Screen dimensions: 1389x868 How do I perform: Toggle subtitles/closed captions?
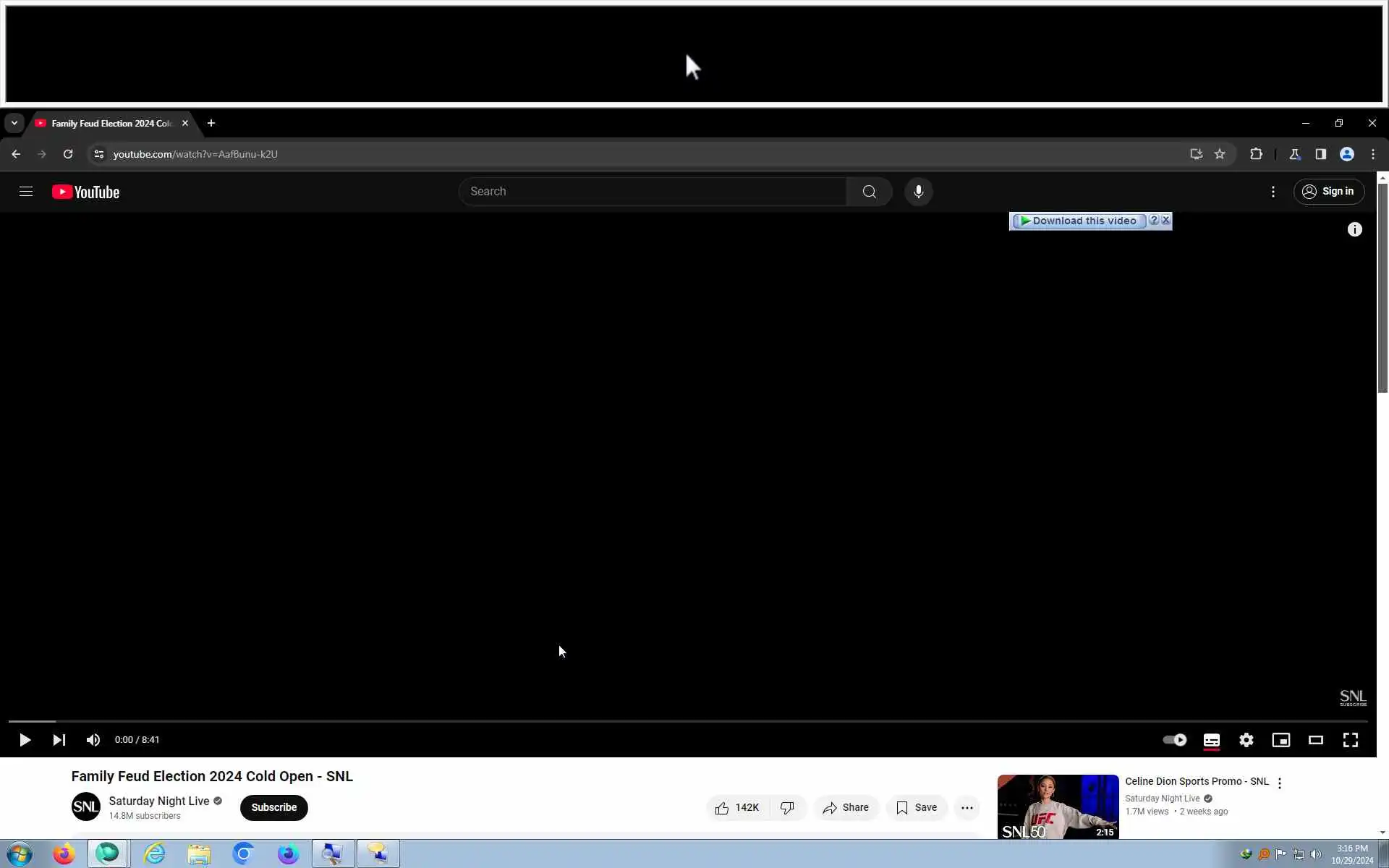[x=1212, y=740]
